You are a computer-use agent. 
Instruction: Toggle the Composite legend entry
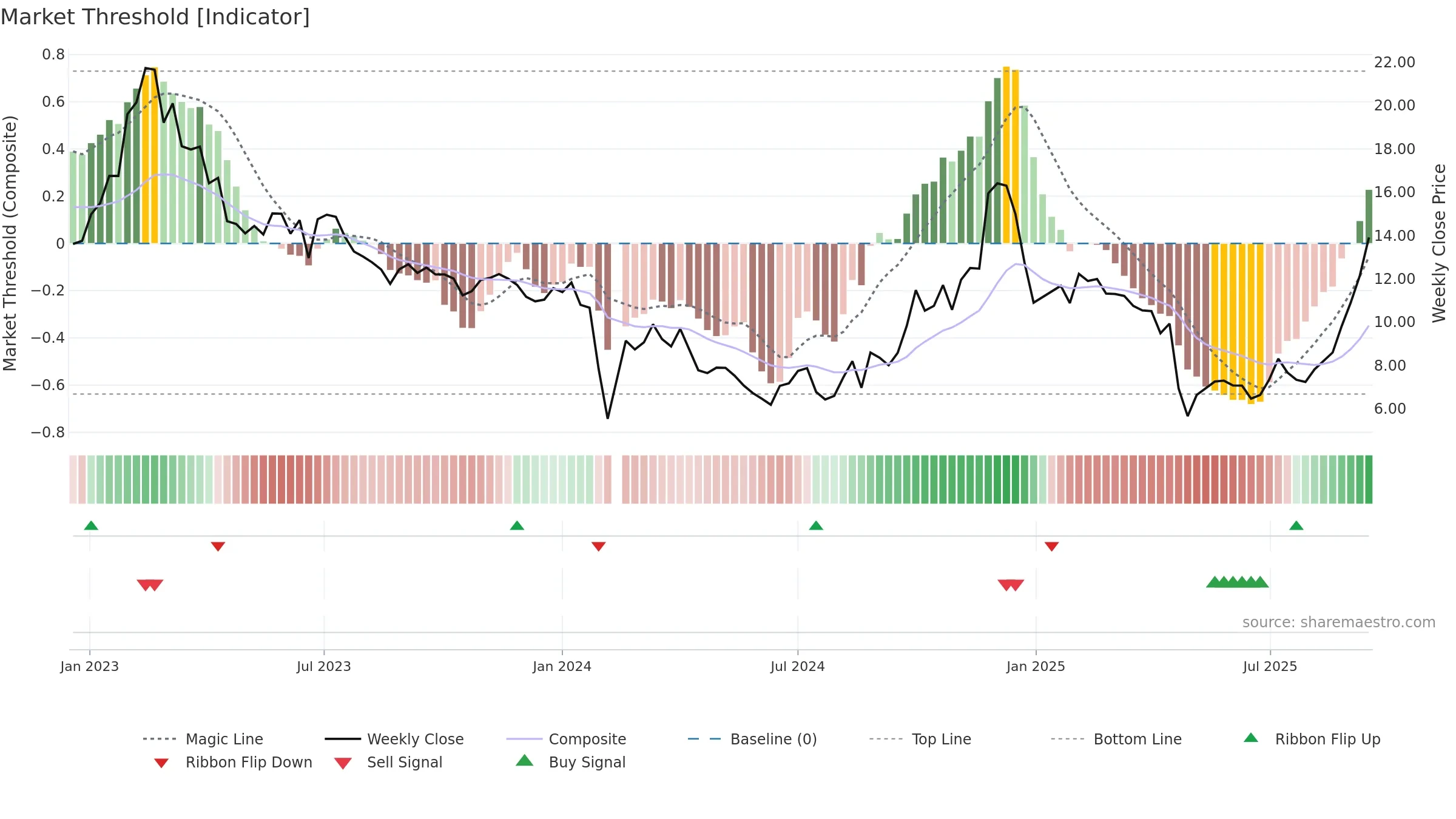click(x=566, y=739)
